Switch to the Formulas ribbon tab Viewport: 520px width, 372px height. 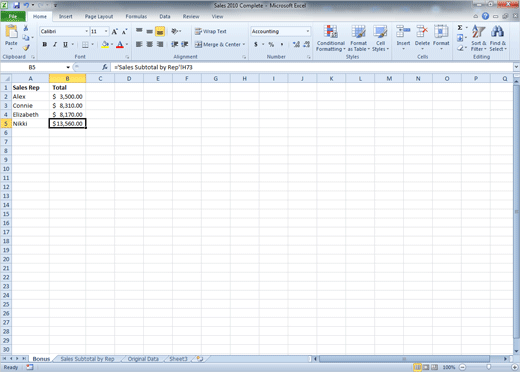136,16
